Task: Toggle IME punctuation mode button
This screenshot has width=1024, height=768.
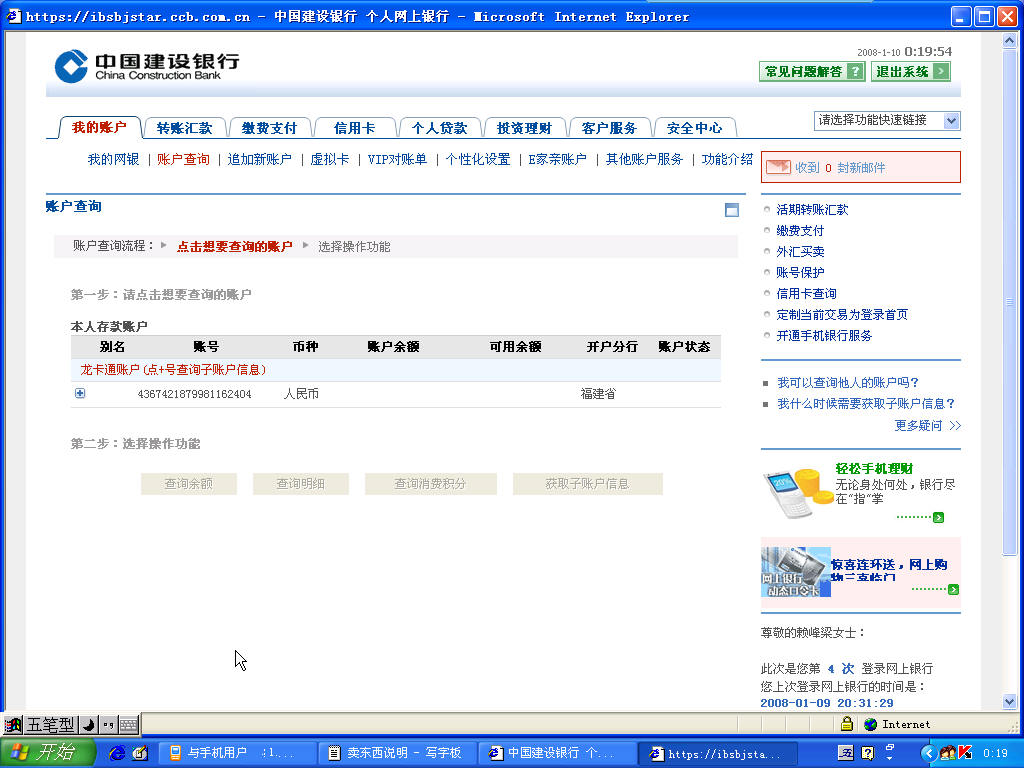Action: pyautogui.click(x=108, y=725)
